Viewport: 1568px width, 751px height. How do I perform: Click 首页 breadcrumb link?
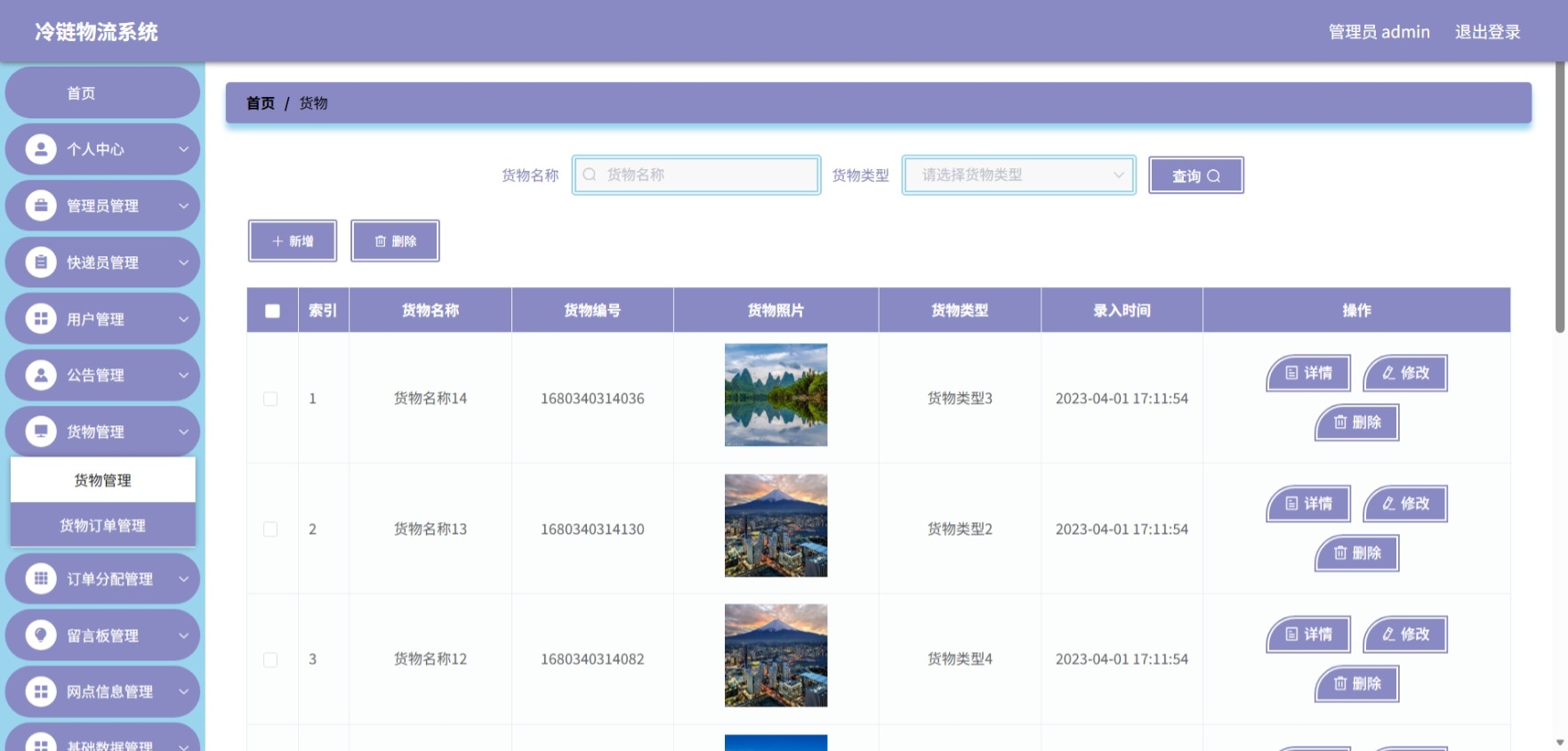click(x=261, y=103)
